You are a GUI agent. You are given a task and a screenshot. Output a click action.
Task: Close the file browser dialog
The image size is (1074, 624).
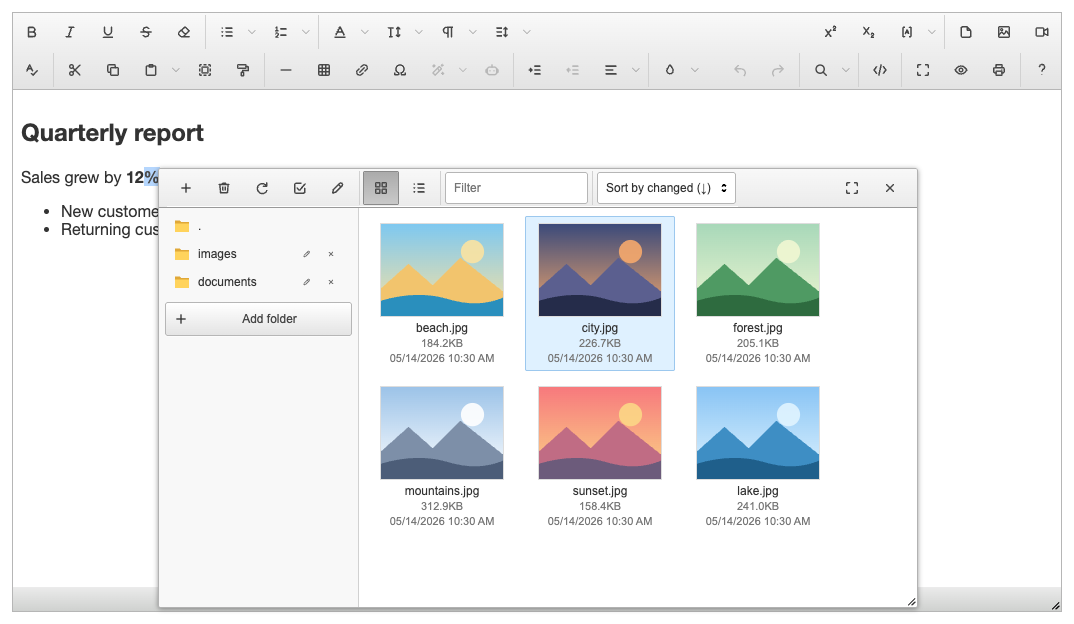point(890,188)
